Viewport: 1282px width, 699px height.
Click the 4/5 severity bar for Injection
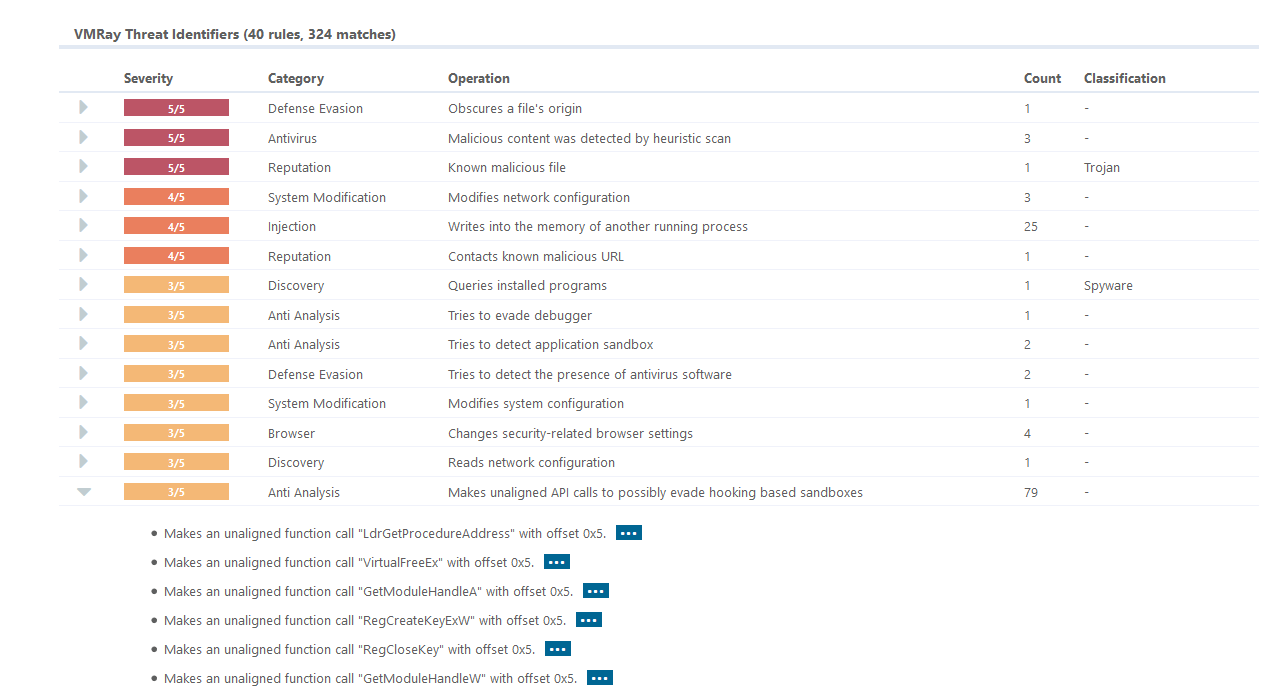coord(176,226)
